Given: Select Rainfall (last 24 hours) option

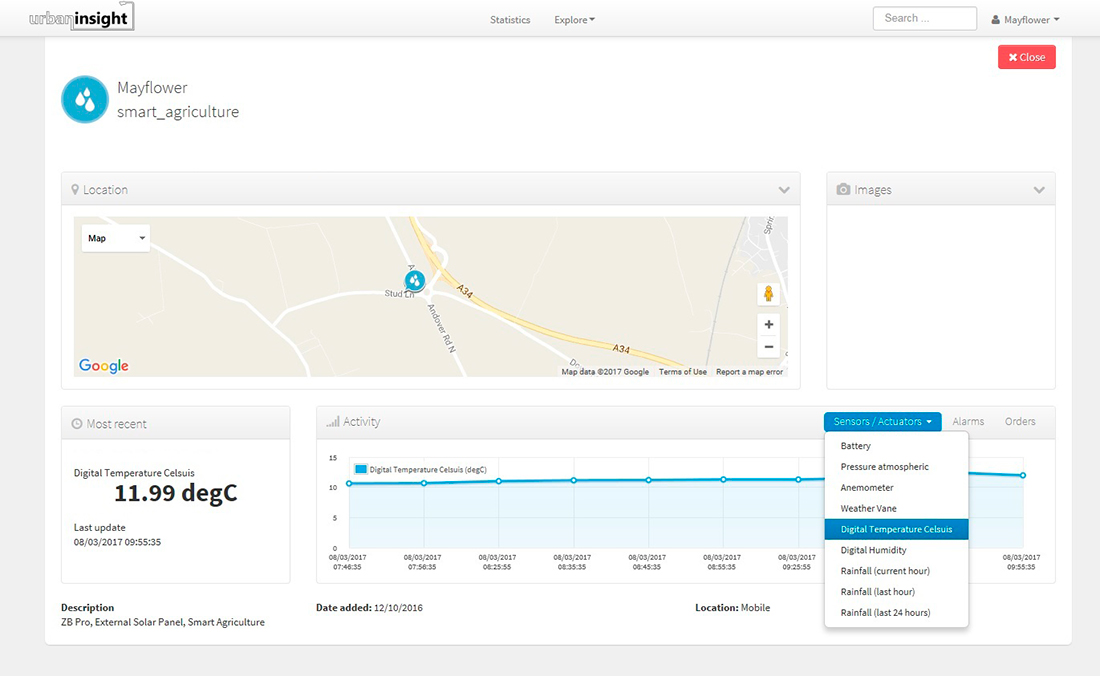Looking at the screenshot, I should pyautogui.click(x=897, y=612).
